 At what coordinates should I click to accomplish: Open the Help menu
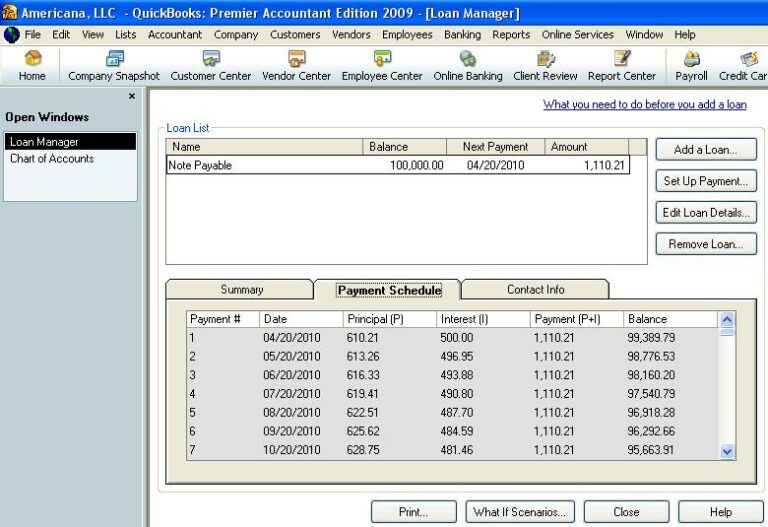(x=685, y=35)
